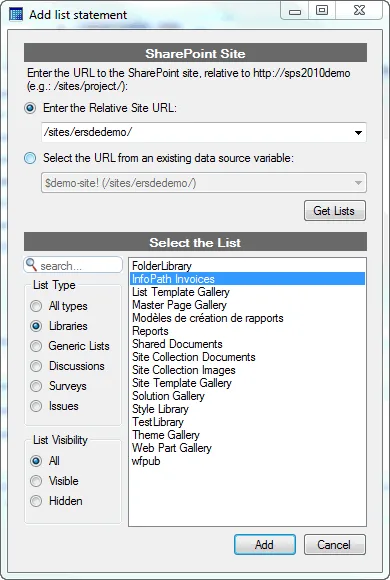This screenshot has width=390, height=580.
Task: Select the wfpub entry
Action: point(247,461)
